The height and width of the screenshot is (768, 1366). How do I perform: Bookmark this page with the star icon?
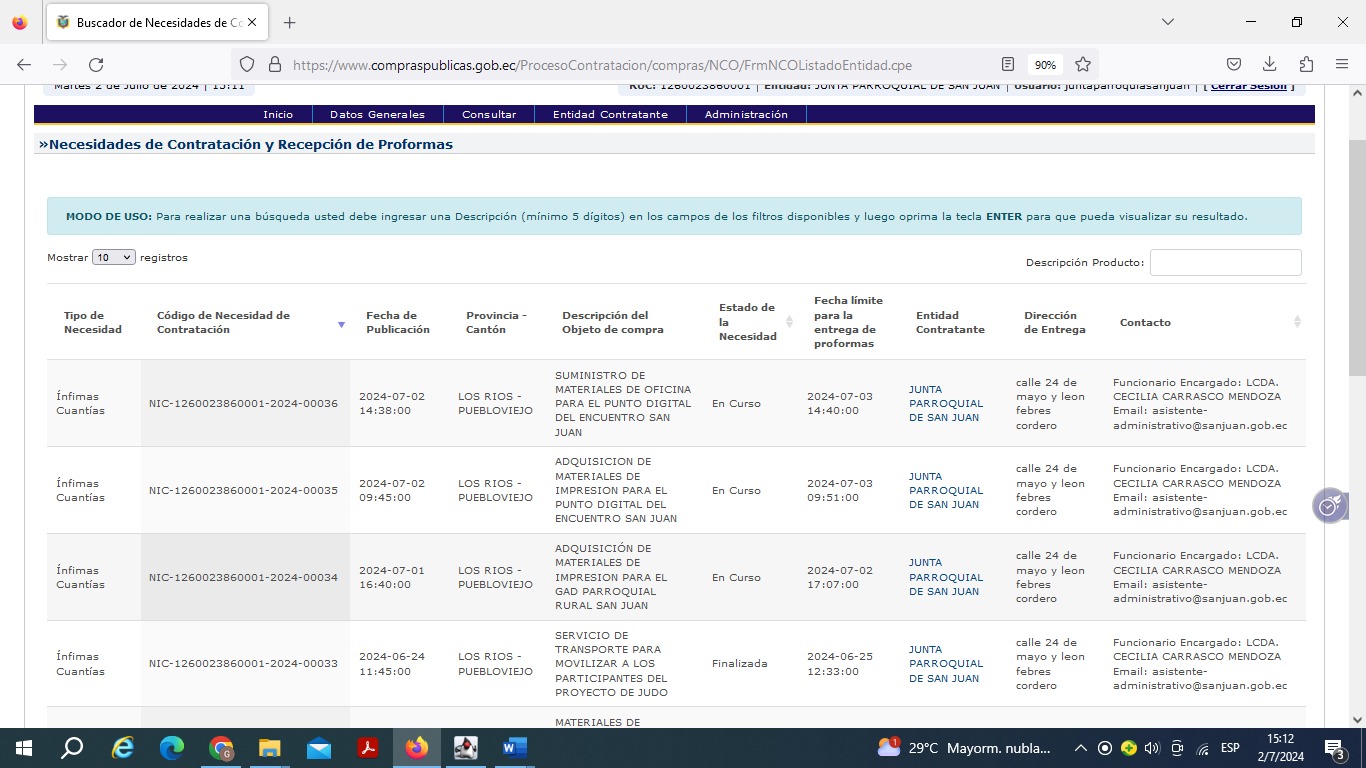tap(1083, 65)
